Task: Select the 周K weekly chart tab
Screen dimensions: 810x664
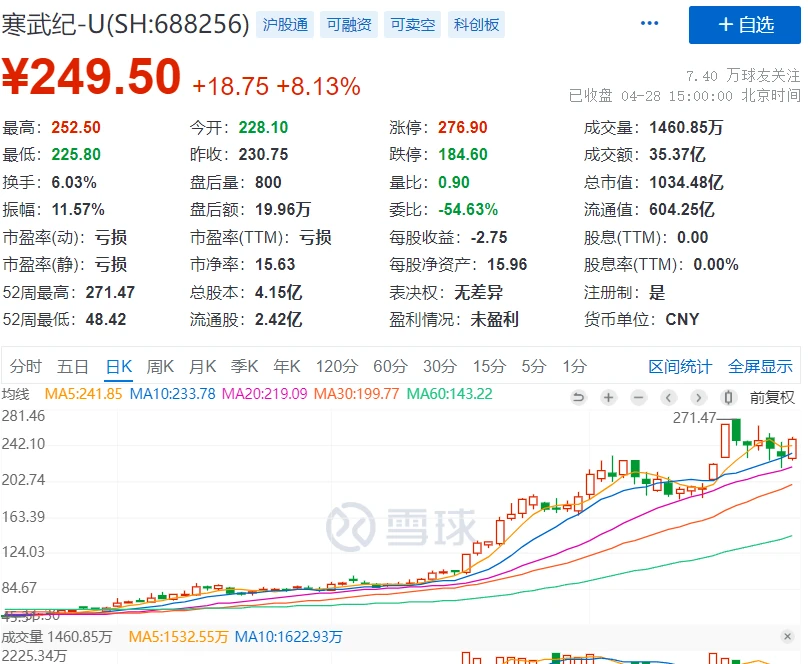Action: click(160, 366)
